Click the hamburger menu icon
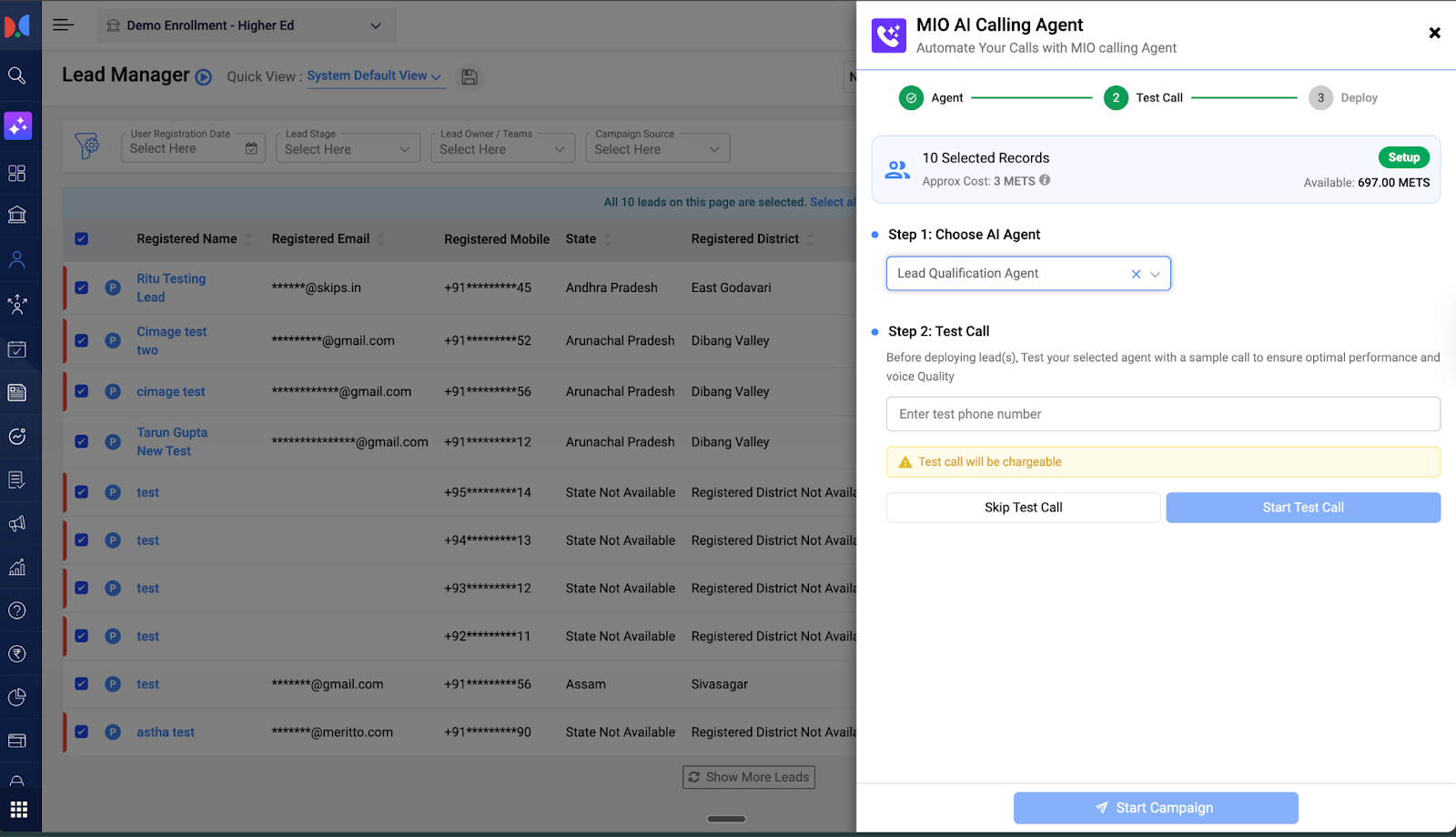1456x837 pixels. (x=63, y=25)
